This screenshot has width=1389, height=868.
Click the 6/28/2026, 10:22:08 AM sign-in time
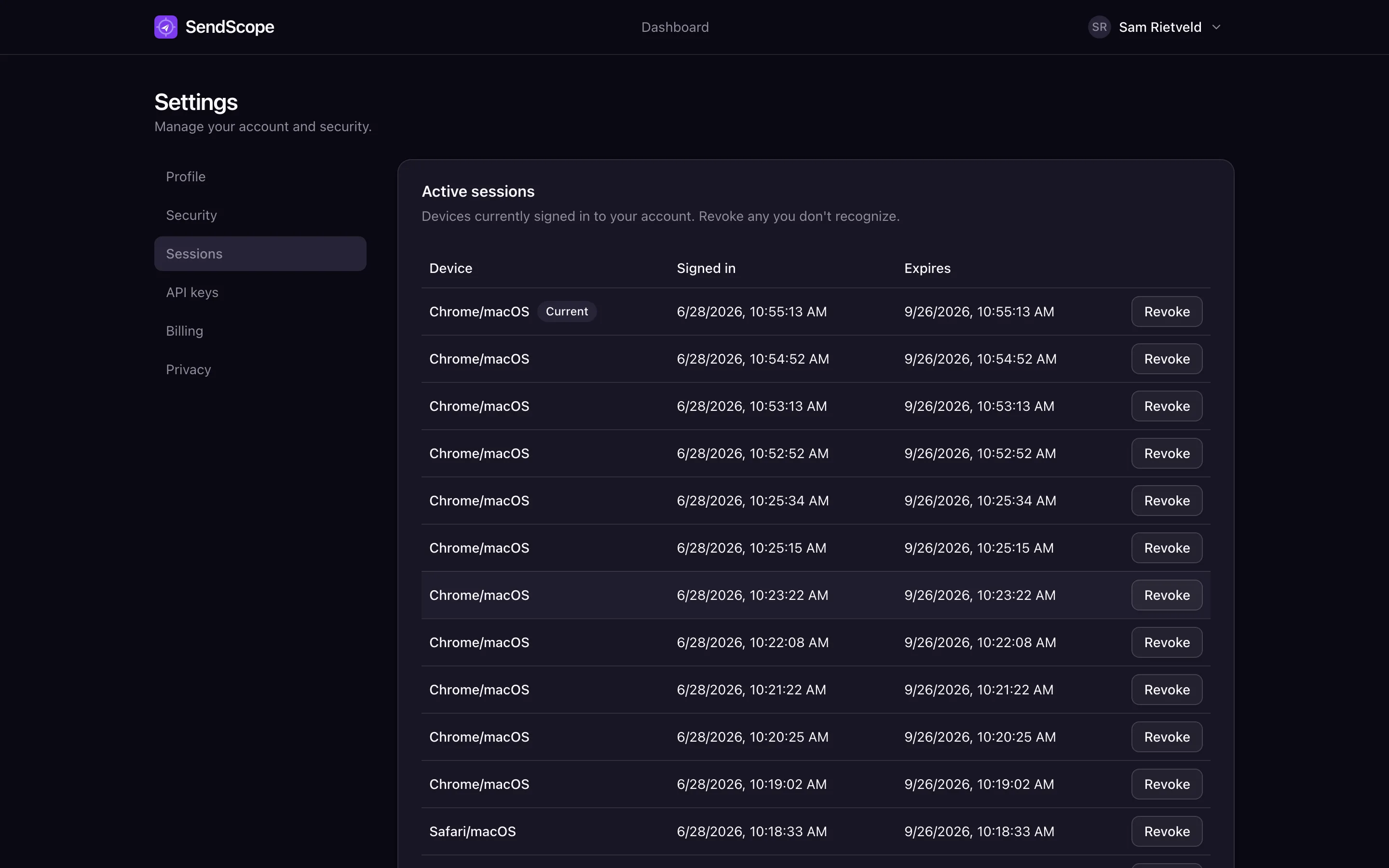click(x=752, y=642)
